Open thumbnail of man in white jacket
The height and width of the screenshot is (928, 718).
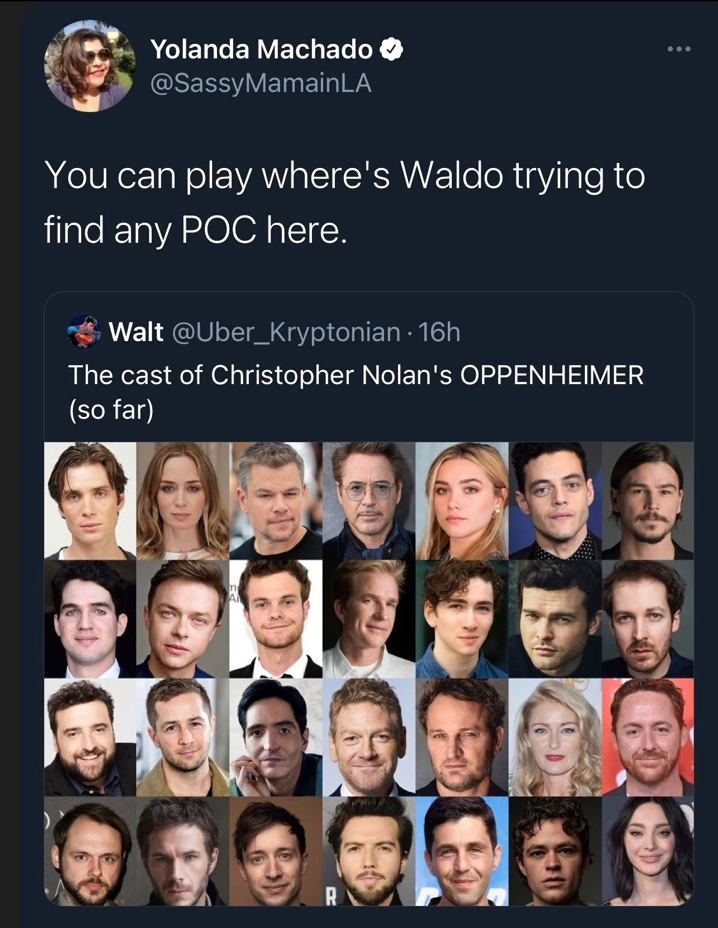tap(369, 618)
